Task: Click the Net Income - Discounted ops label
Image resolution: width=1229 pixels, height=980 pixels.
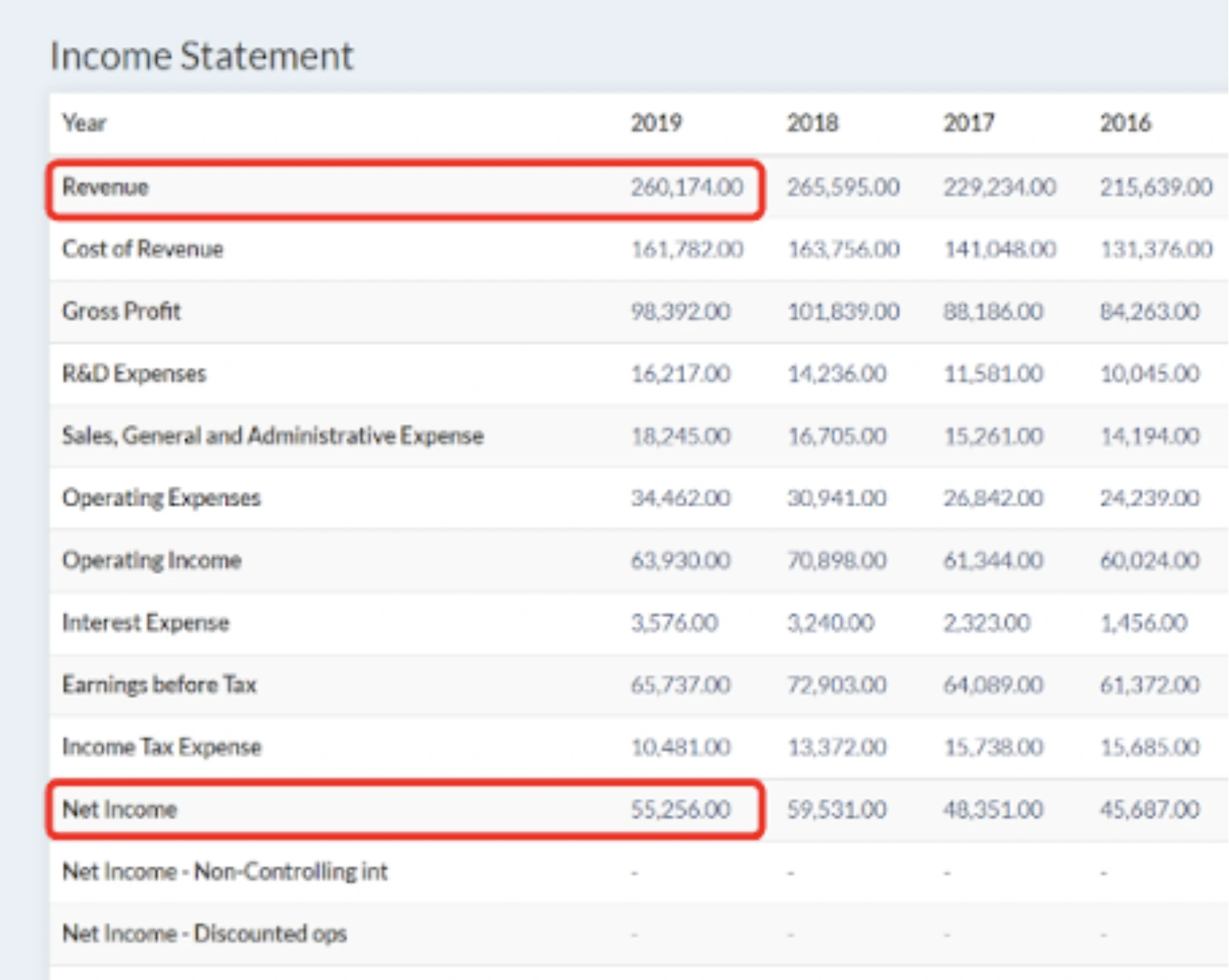Action: coord(204,933)
